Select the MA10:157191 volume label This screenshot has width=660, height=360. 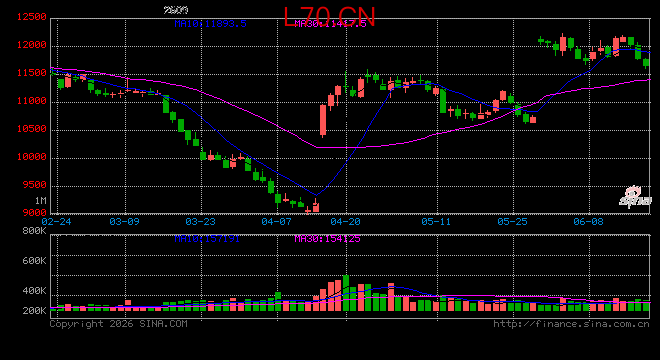[207, 239]
